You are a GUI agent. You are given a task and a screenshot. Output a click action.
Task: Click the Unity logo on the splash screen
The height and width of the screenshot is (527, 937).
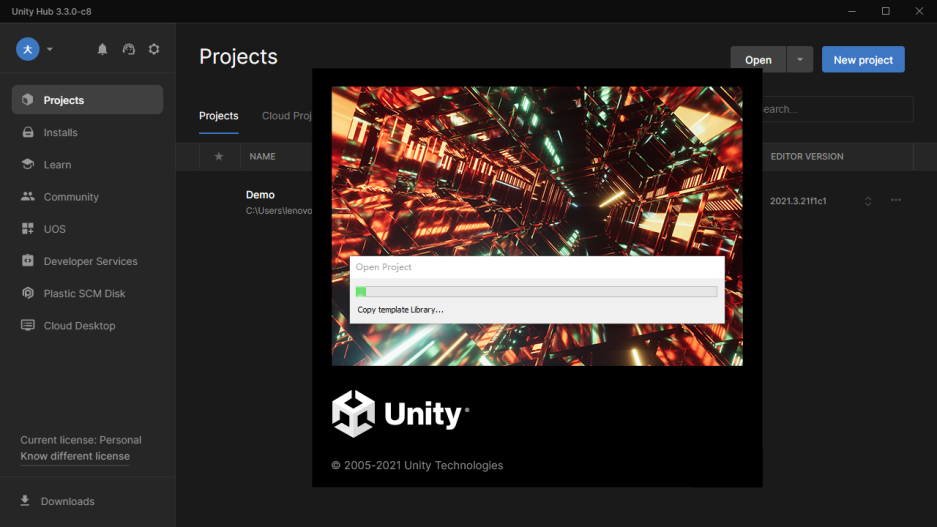(400, 414)
